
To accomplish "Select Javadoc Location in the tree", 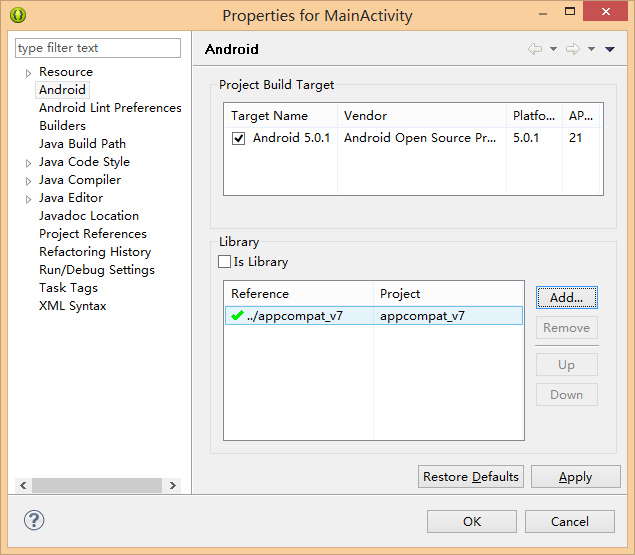I will pyautogui.click(x=89, y=216).
